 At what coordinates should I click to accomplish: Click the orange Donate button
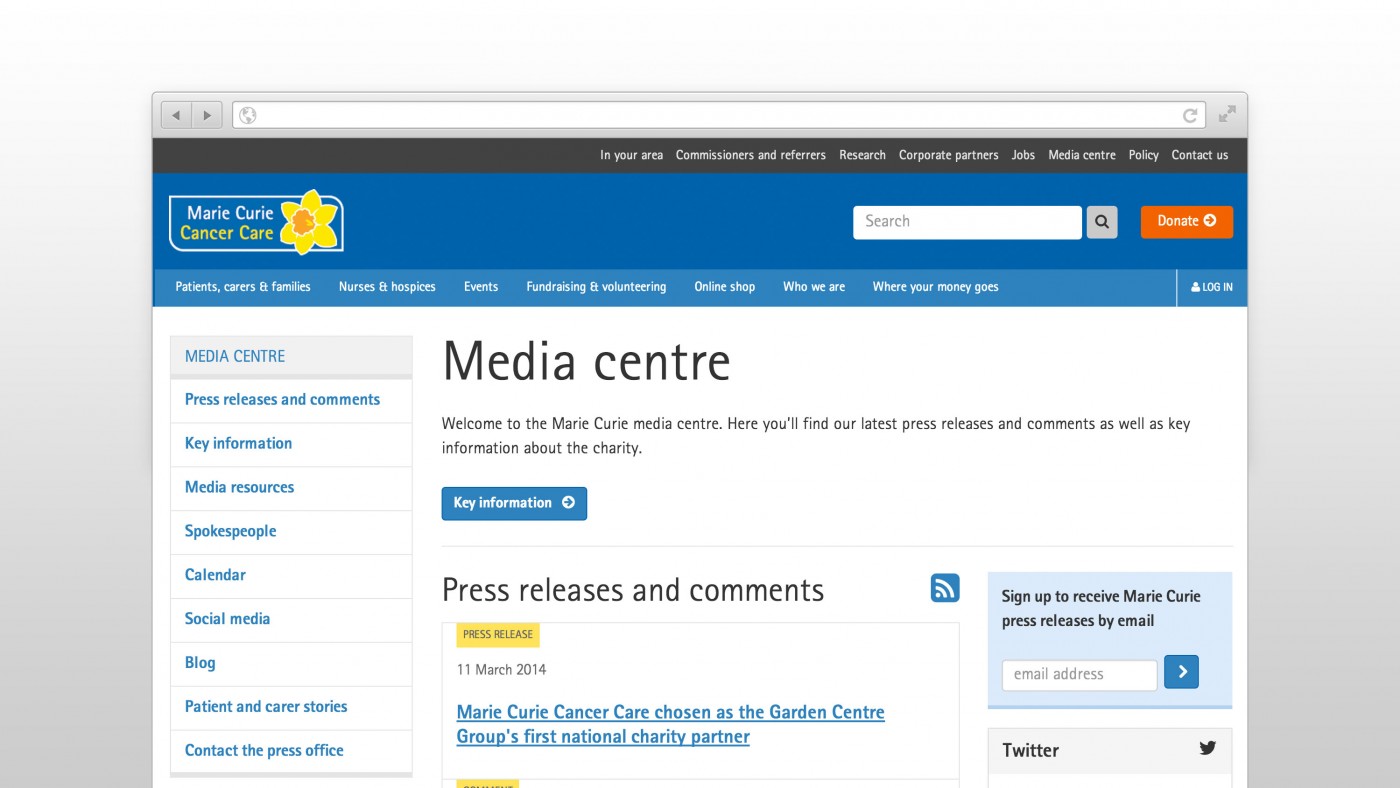tap(1187, 222)
